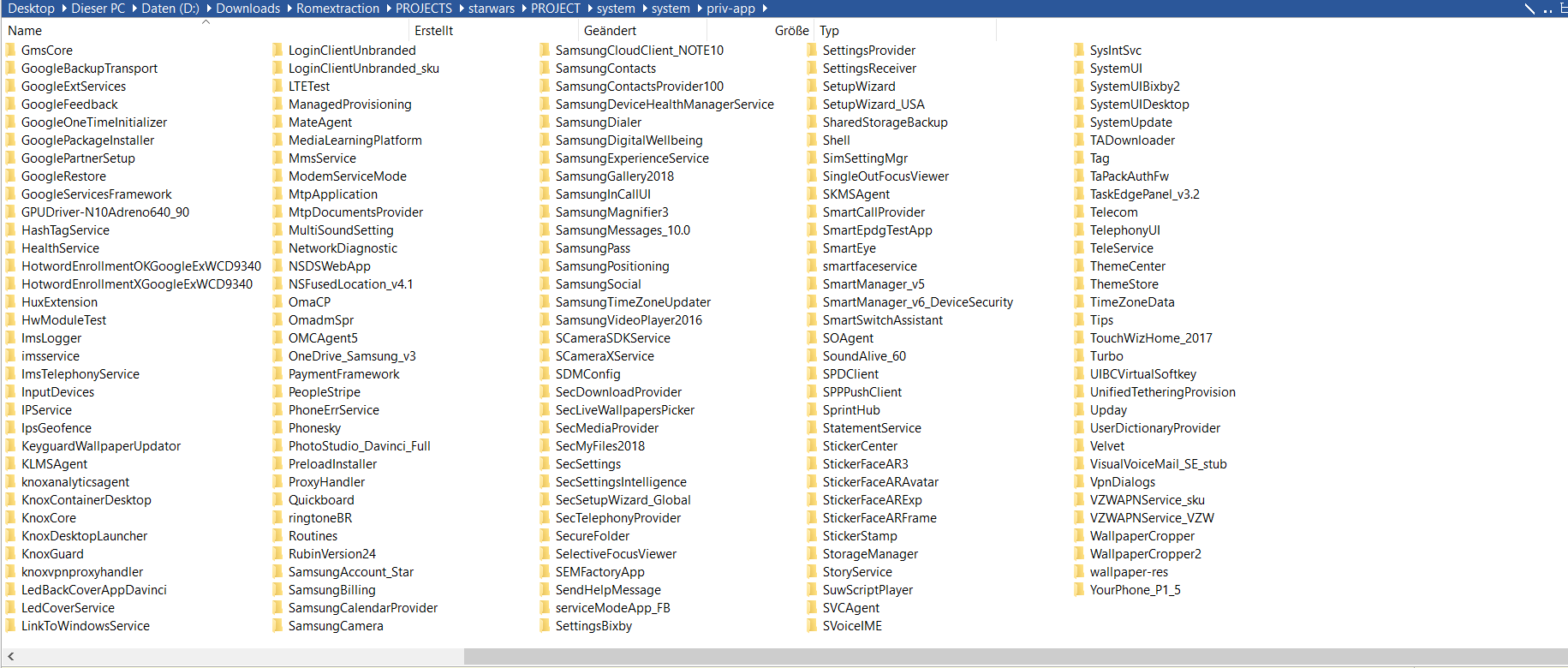Click the SamsungCamera folder icon
Screen dimensions: 1568x668
pyautogui.click(x=277, y=625)
